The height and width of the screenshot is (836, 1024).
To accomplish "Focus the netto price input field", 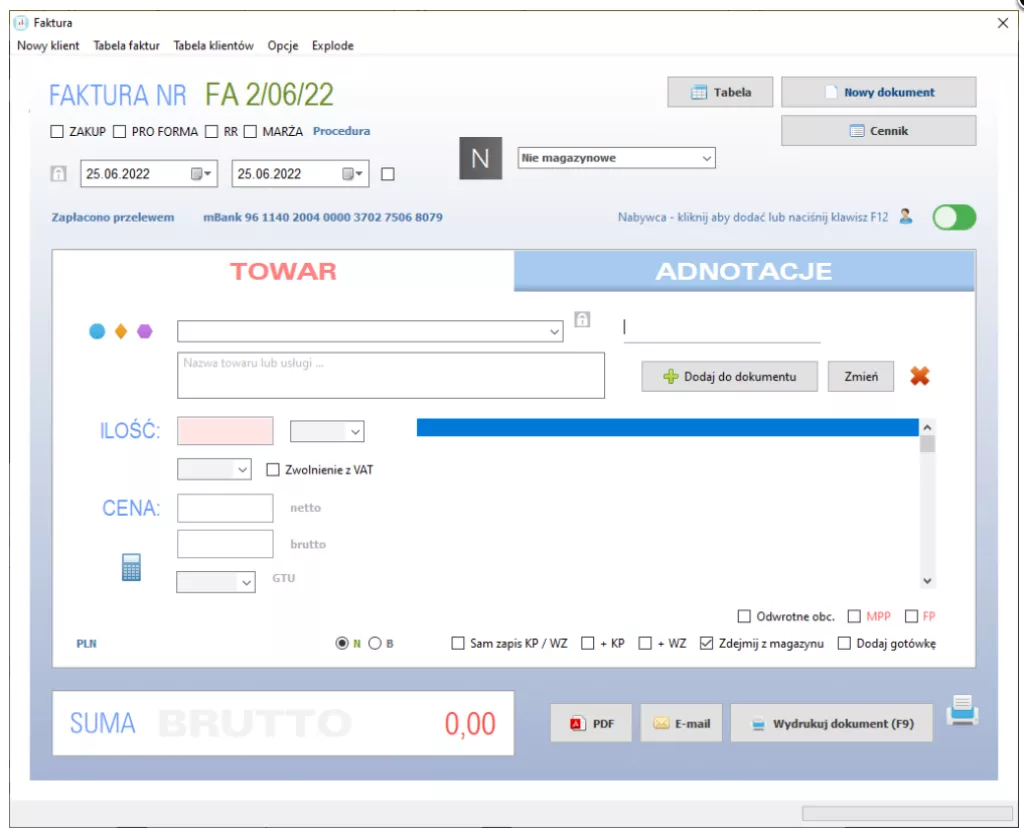I will coord(225,508).
